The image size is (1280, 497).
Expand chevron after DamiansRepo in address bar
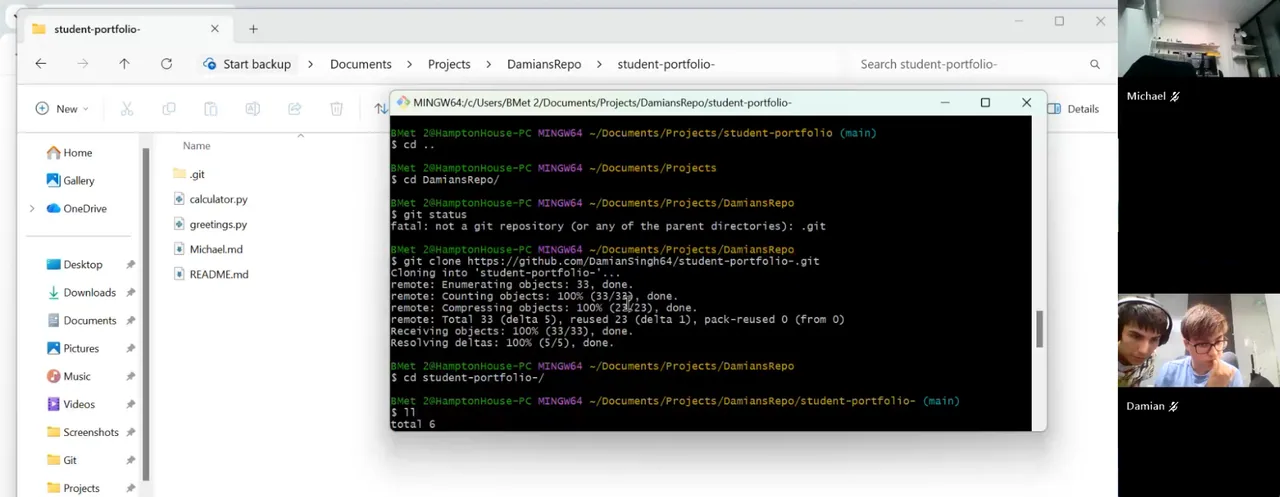point(599,64)
